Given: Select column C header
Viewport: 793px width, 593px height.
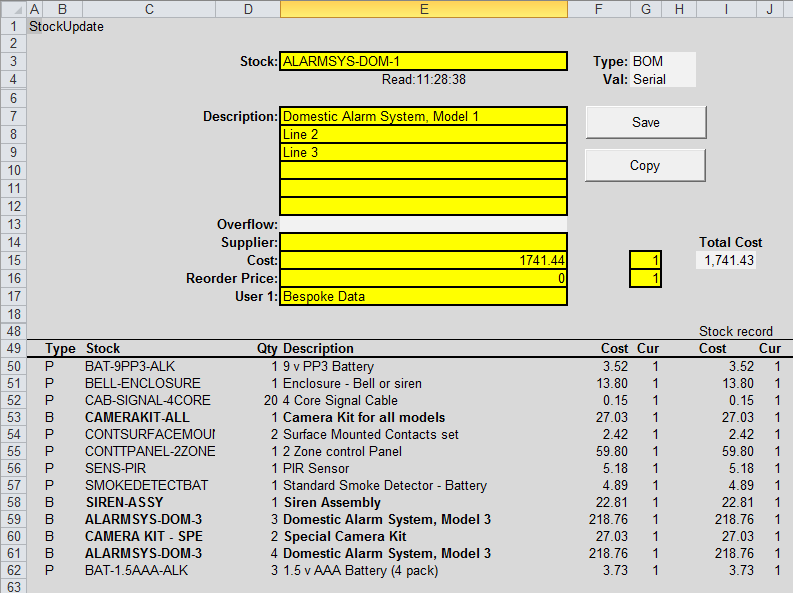Looking at the screenshot, I should click(x=149, y=9).
